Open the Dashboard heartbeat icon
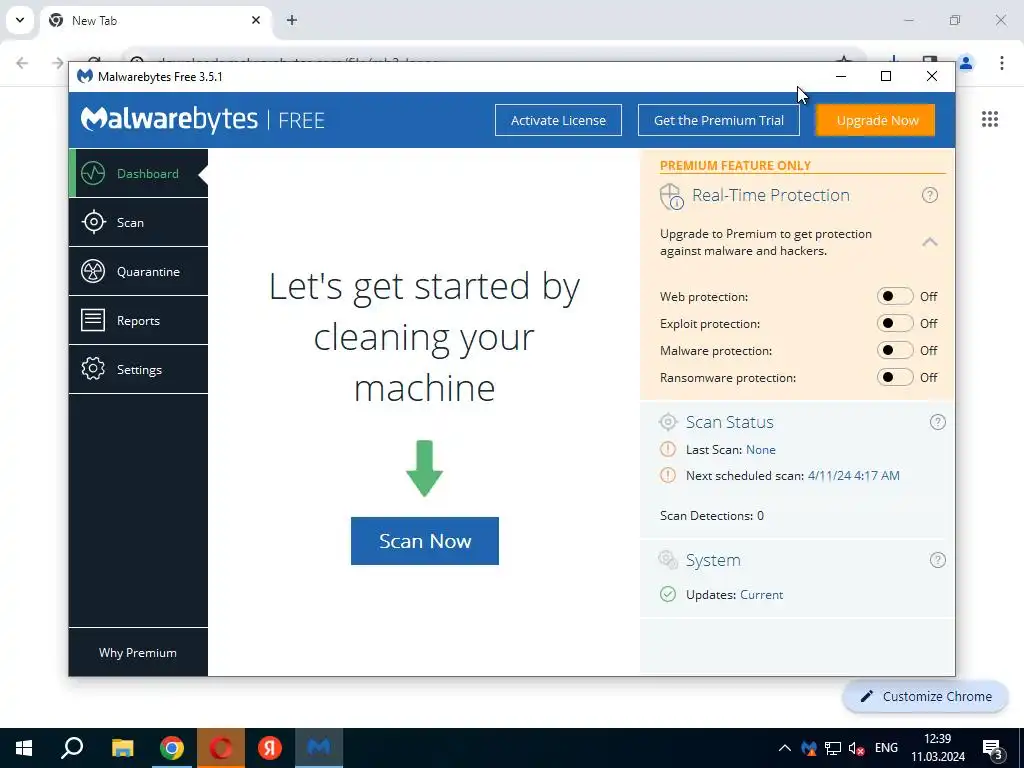This screenshot has width=1024, height=768. point(93,173)
